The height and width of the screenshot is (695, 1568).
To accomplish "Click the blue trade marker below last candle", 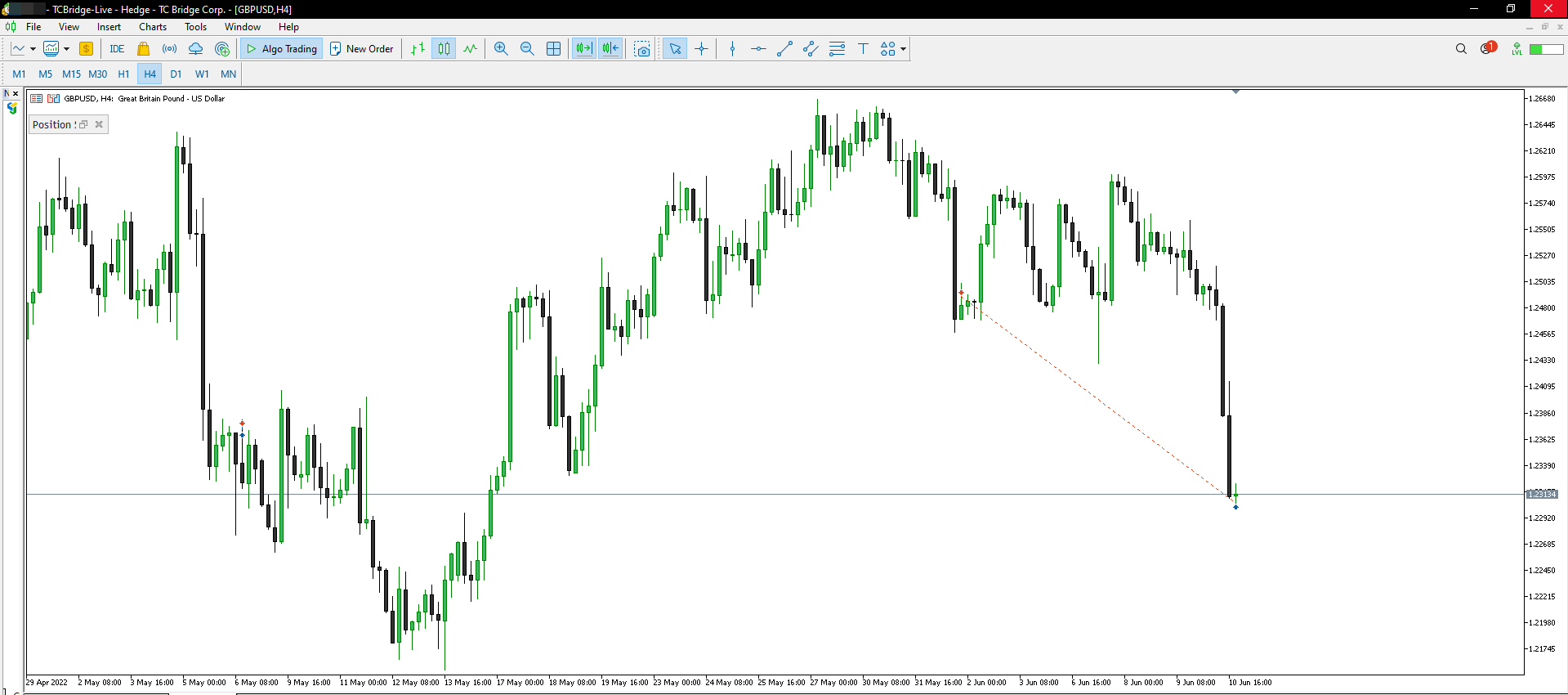I will click(x=1235, y=508).
